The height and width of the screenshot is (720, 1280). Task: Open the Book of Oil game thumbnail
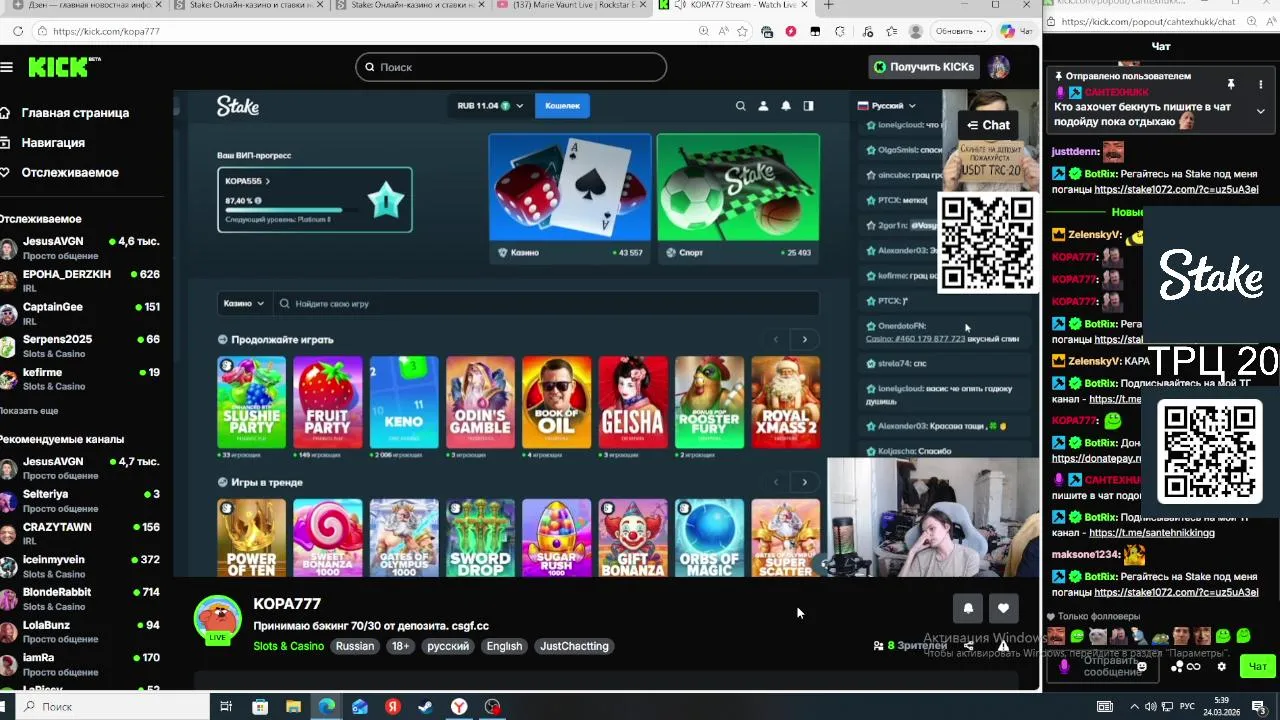(x=556, y=402)
